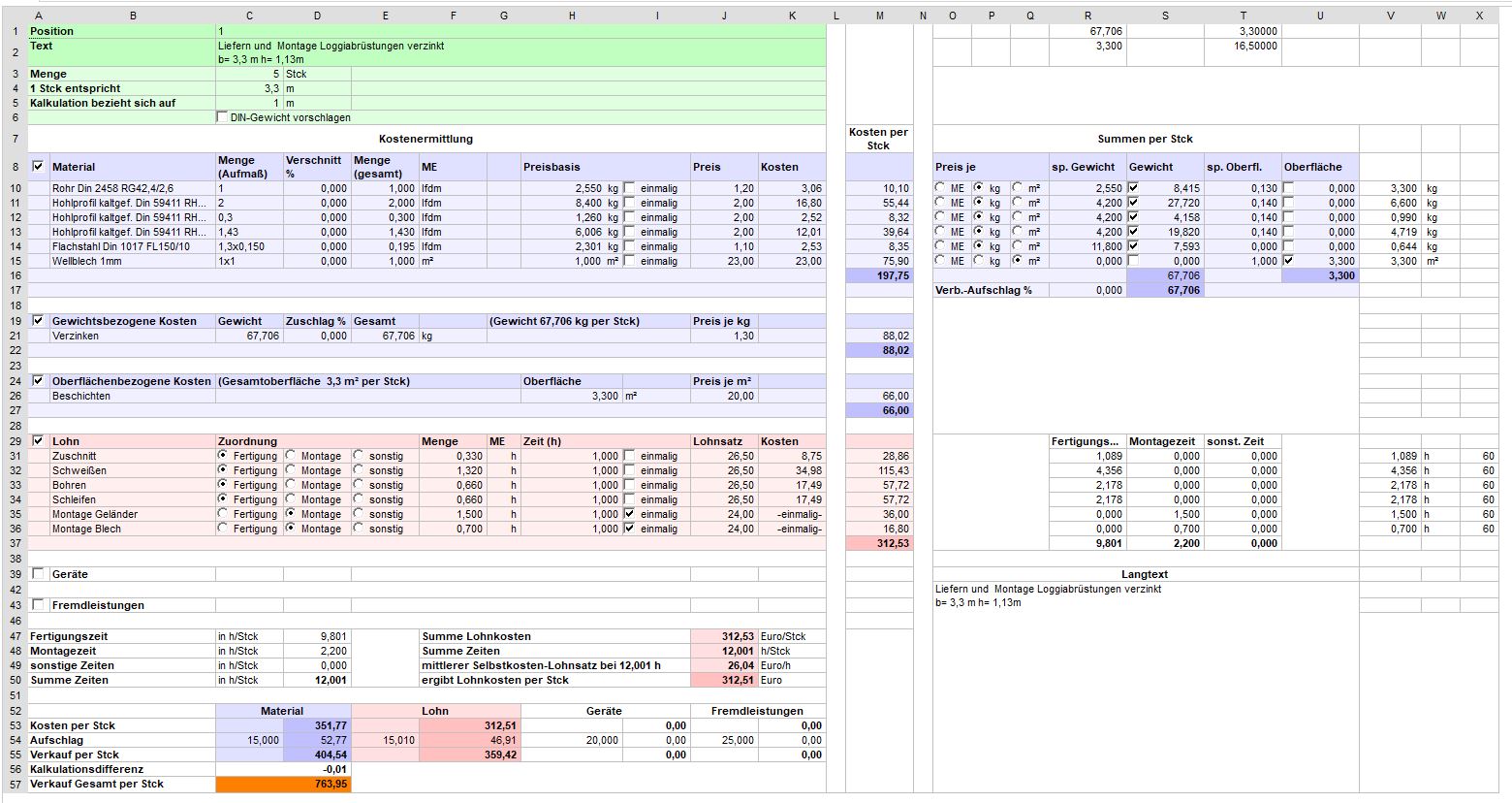Check einmalig for the Wellblech 1mm row
Image resolution: width=1512 pixels, height=803 pixels.
pyautogui.click(x=631, y=261)
